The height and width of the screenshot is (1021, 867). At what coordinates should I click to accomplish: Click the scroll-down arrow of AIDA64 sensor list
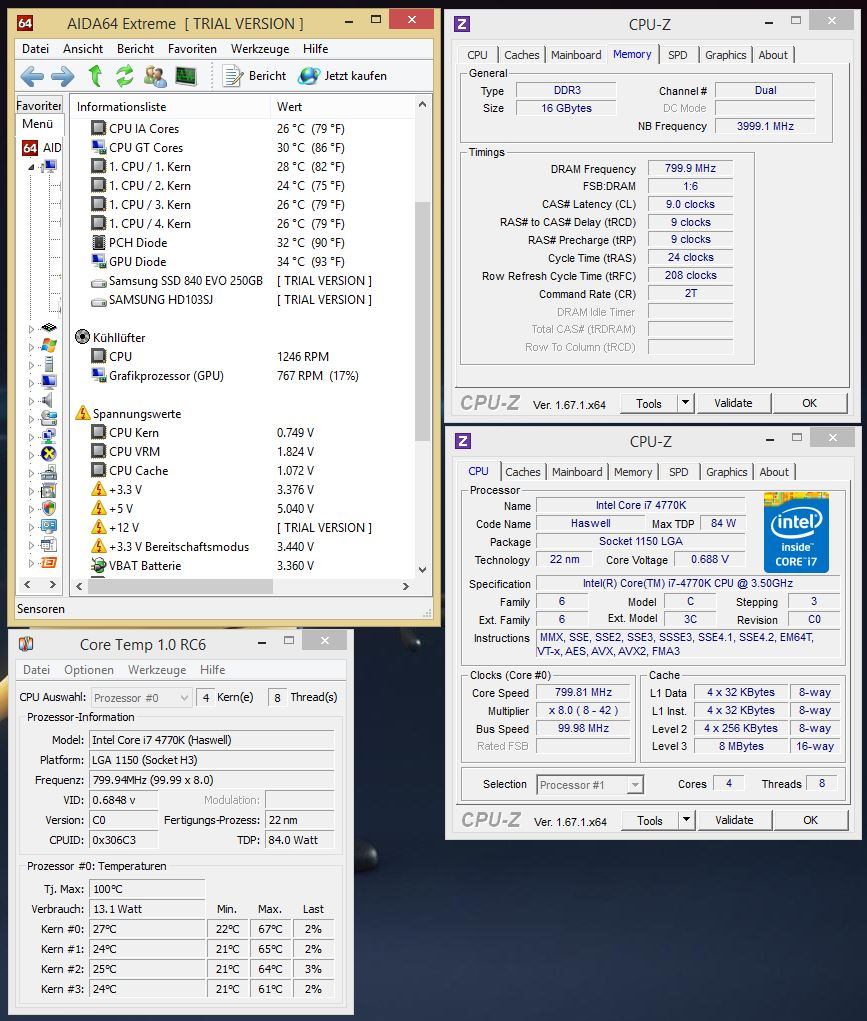pos(422,570)
